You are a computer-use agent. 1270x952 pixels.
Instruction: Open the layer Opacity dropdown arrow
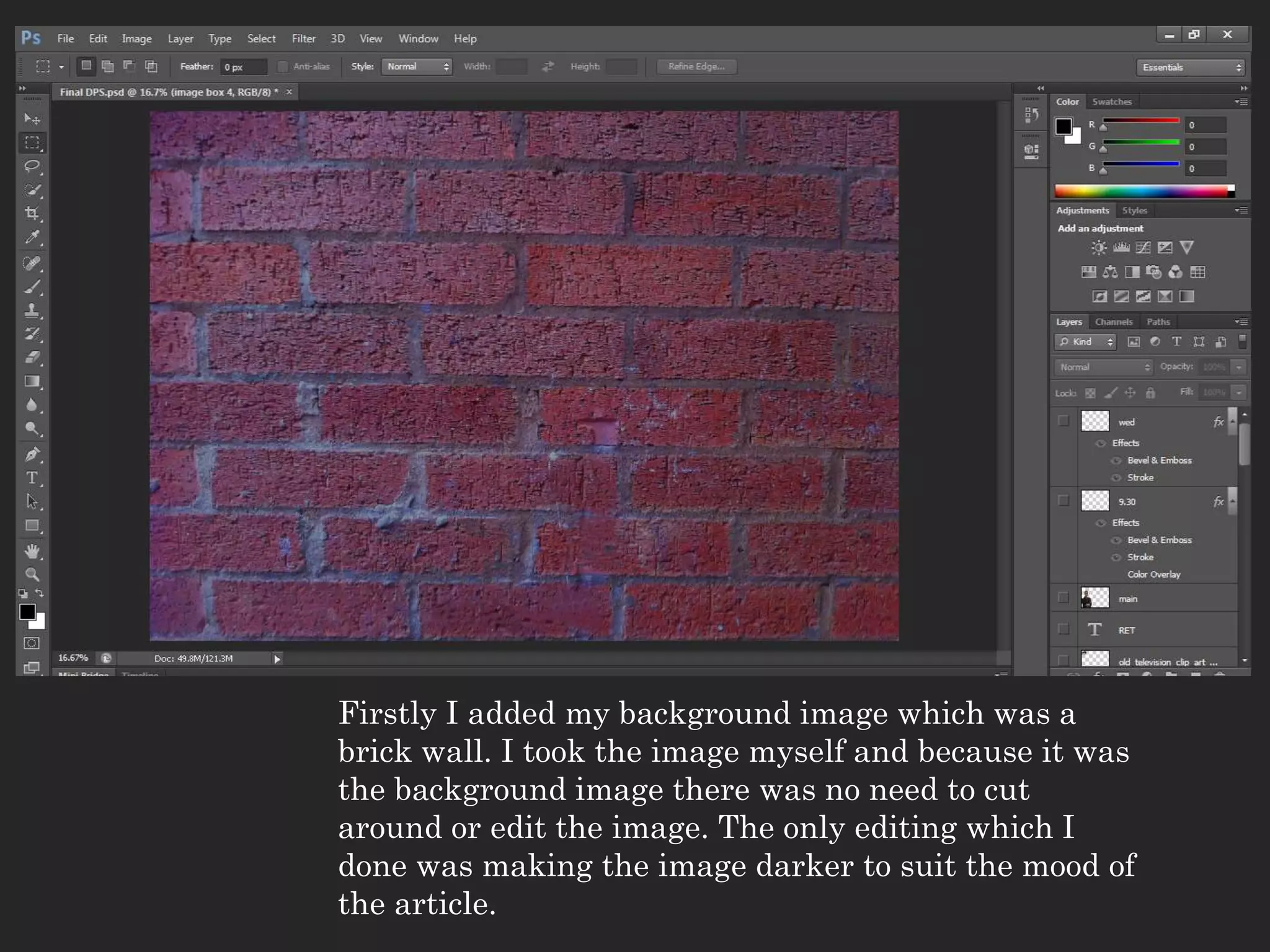pyautogui.click(x=1238, y=367)
